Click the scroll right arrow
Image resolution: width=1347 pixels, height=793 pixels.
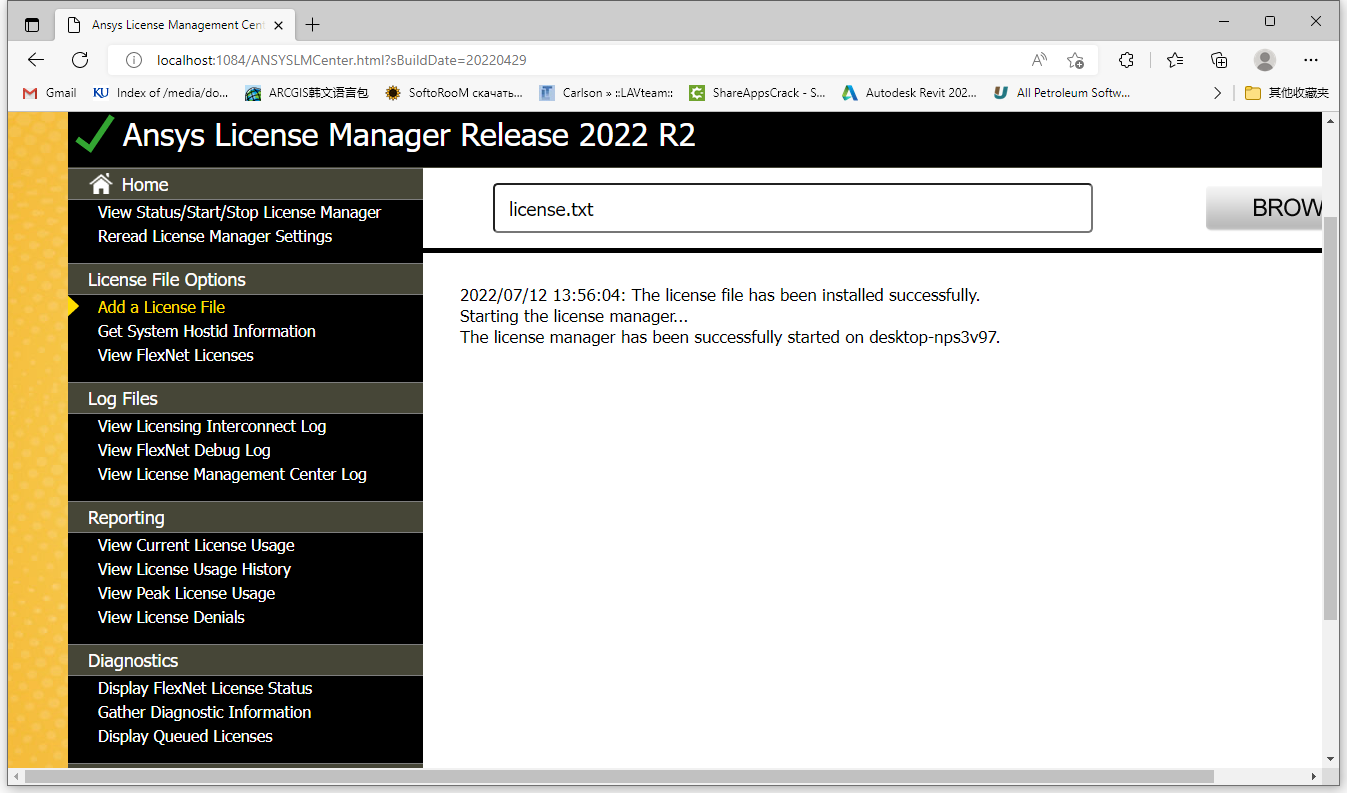pos(1314,776)
